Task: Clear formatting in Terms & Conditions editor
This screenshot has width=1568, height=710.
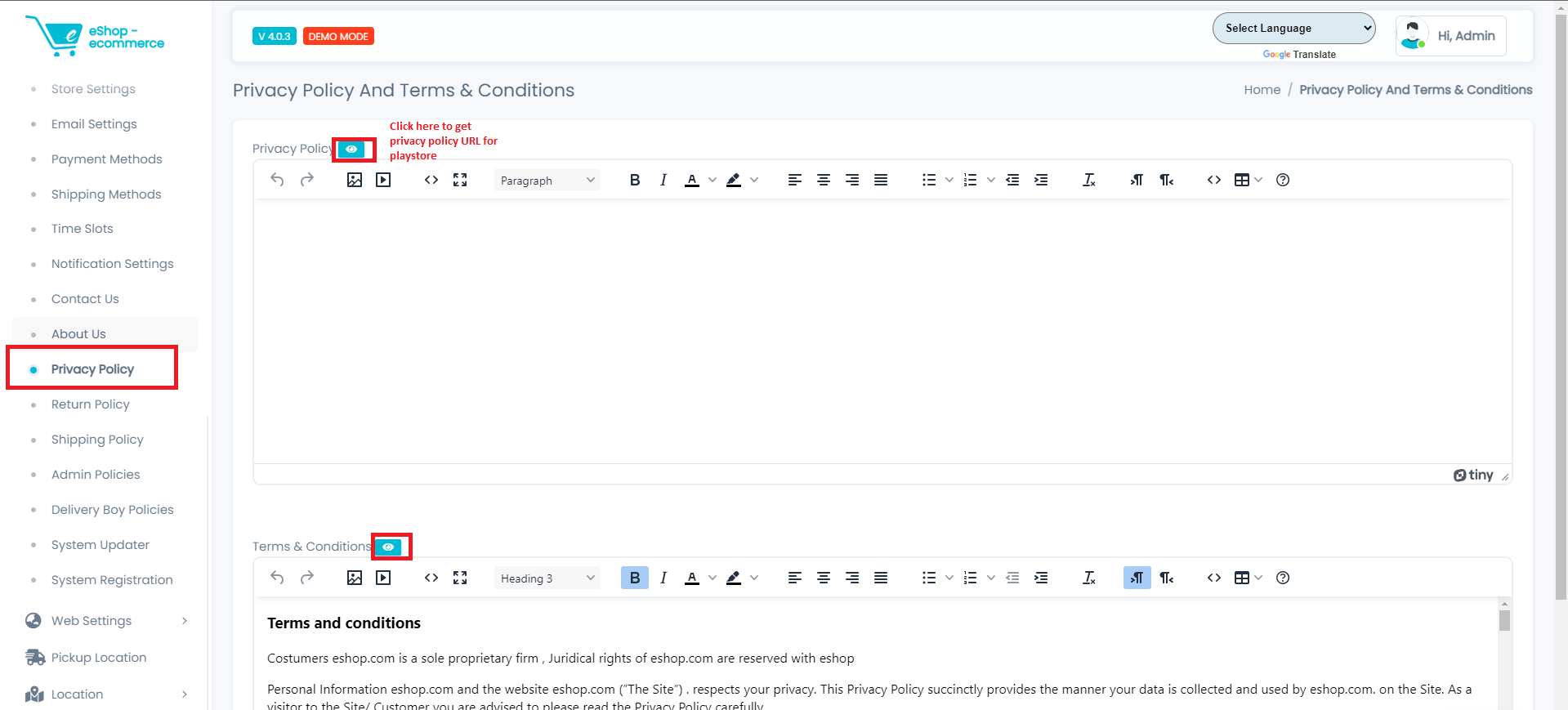Action: coord(1089,578)
